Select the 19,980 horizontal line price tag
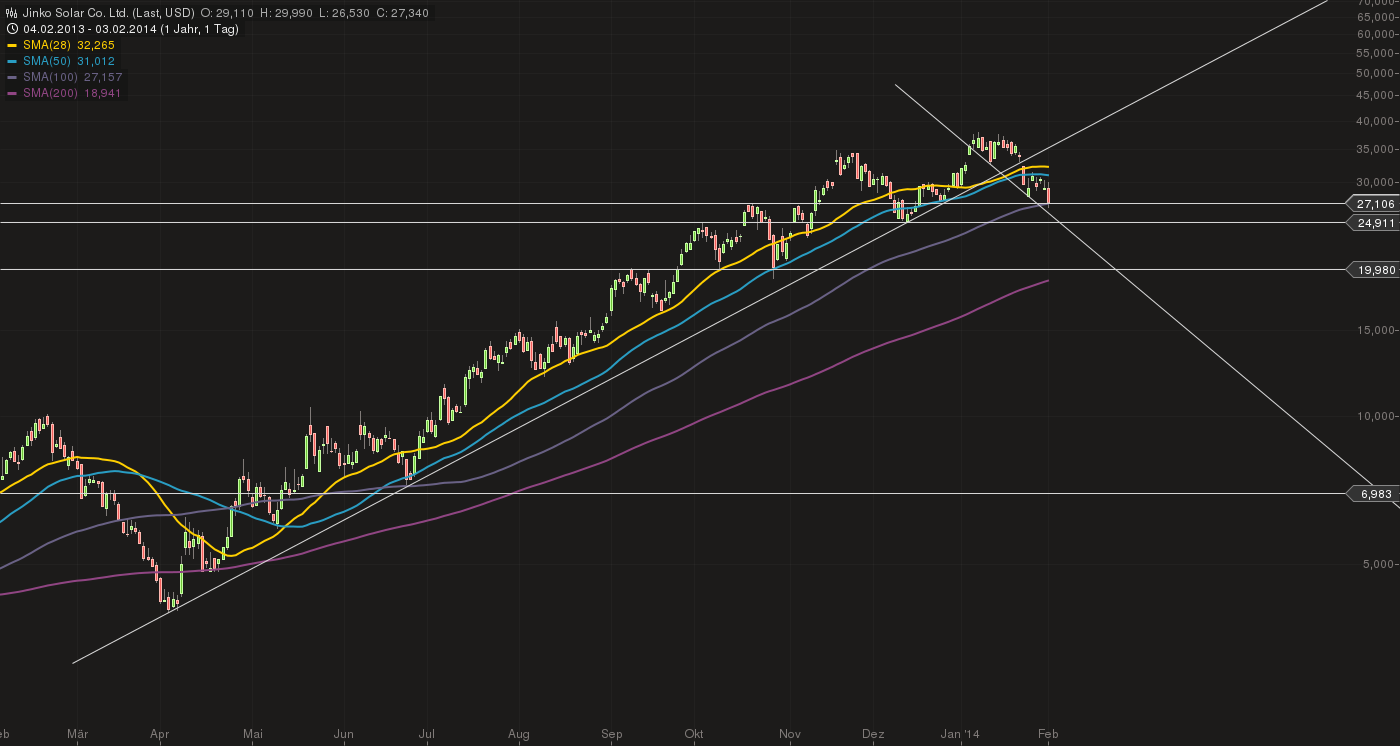The width and height of the screenshot is (1400, 746). pos(1373,270)
